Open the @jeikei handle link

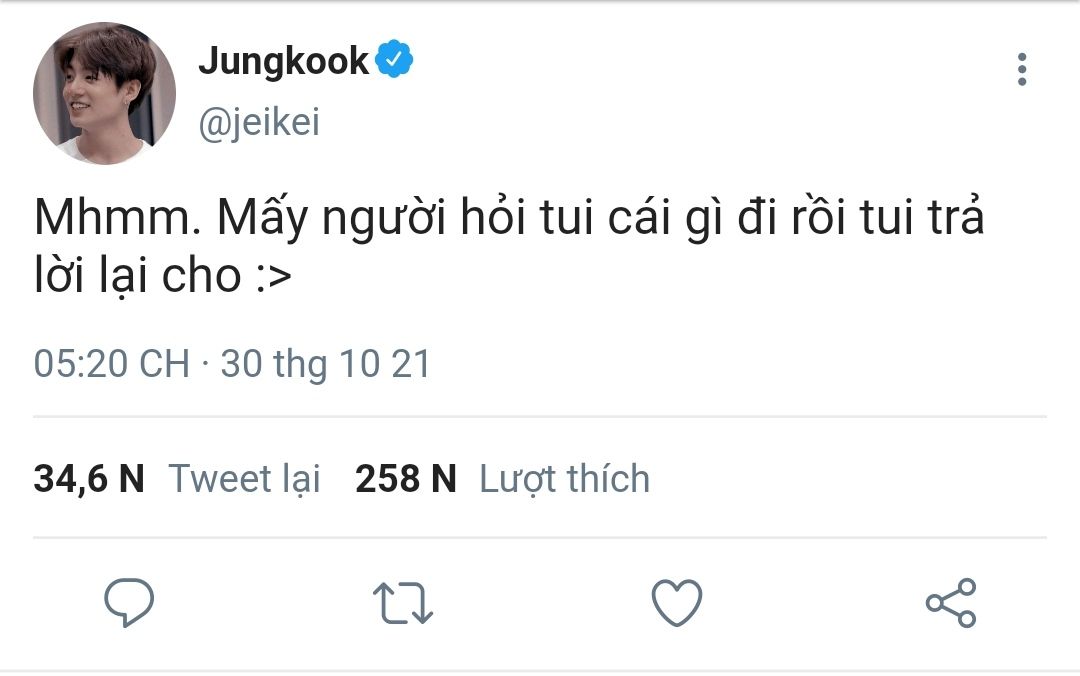click(259, 123)
